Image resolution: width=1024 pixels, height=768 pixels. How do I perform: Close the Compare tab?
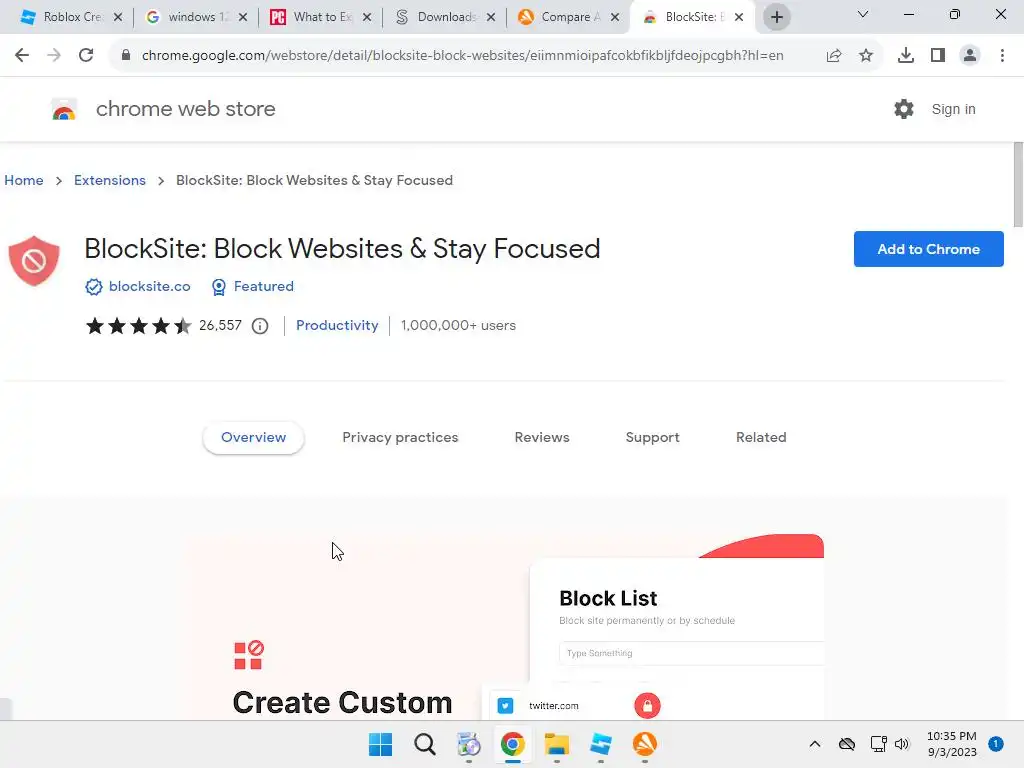(615, 17)
